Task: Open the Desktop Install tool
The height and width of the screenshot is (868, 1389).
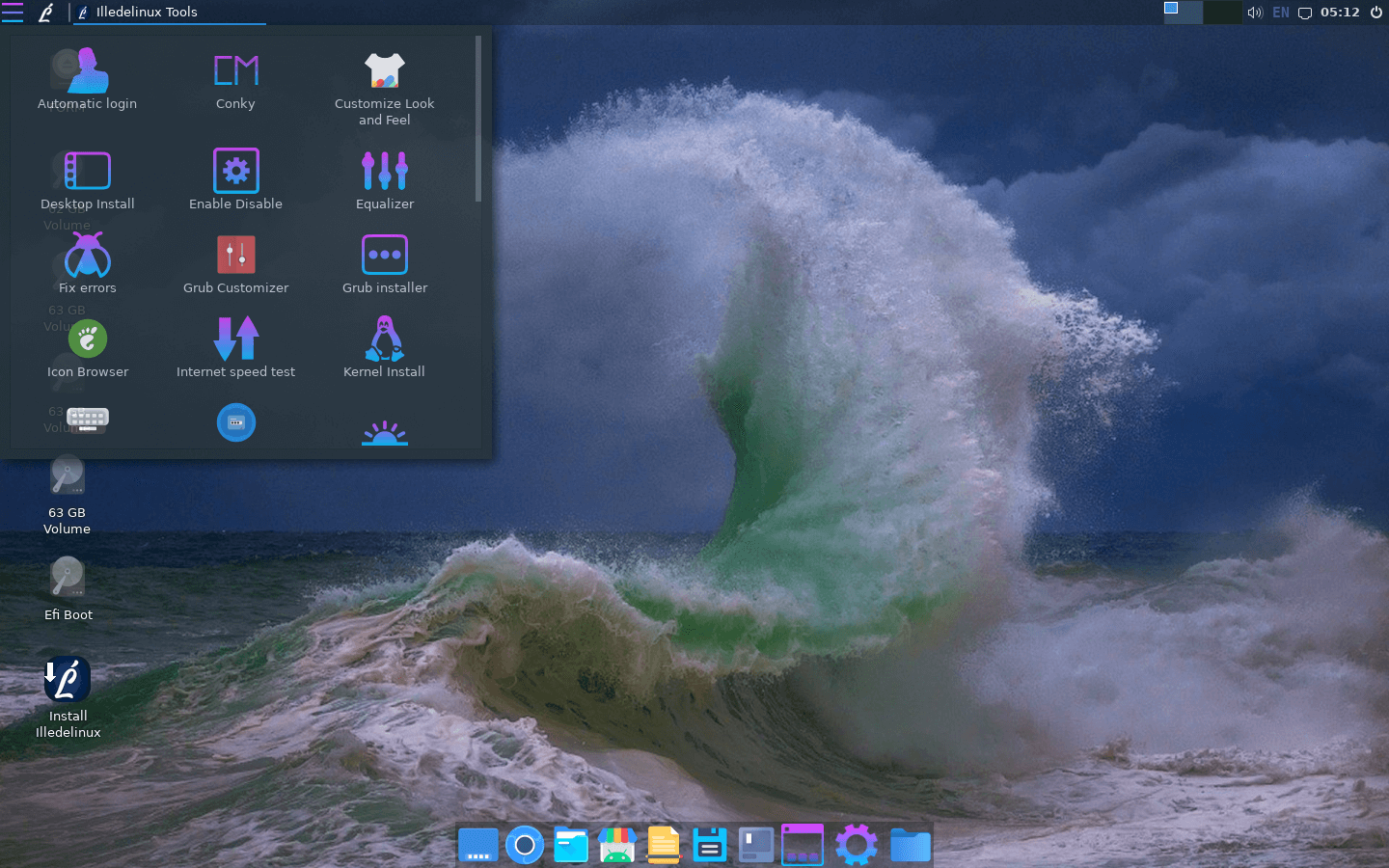Action: 88,179
